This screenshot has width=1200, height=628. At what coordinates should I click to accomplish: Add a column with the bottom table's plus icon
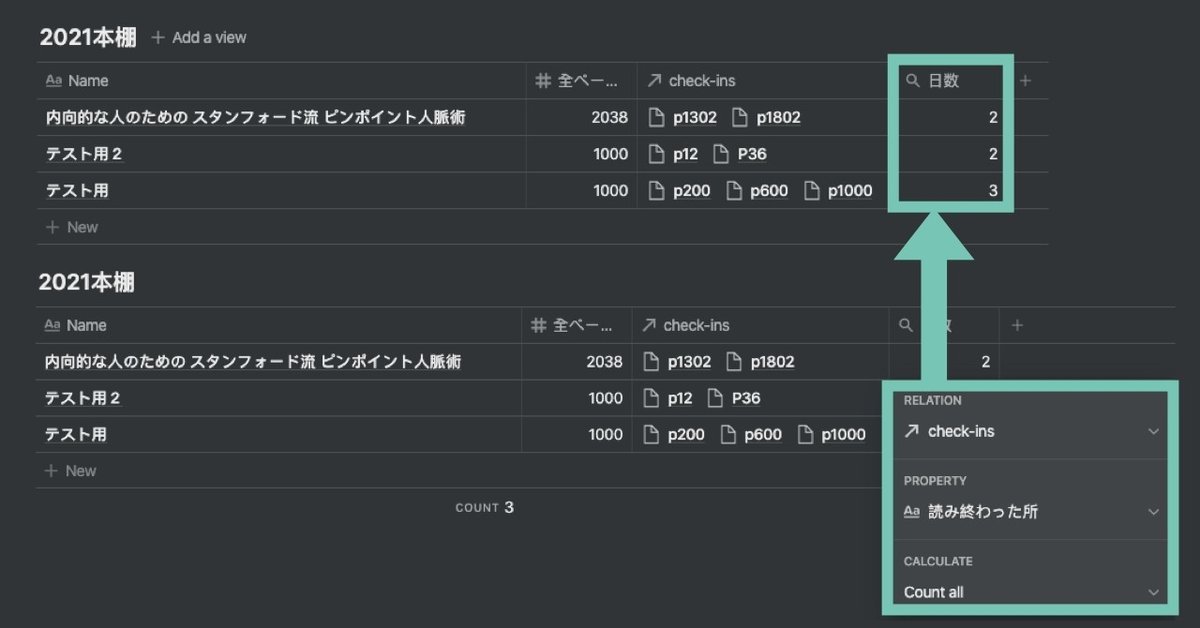tap(1017, 325)
